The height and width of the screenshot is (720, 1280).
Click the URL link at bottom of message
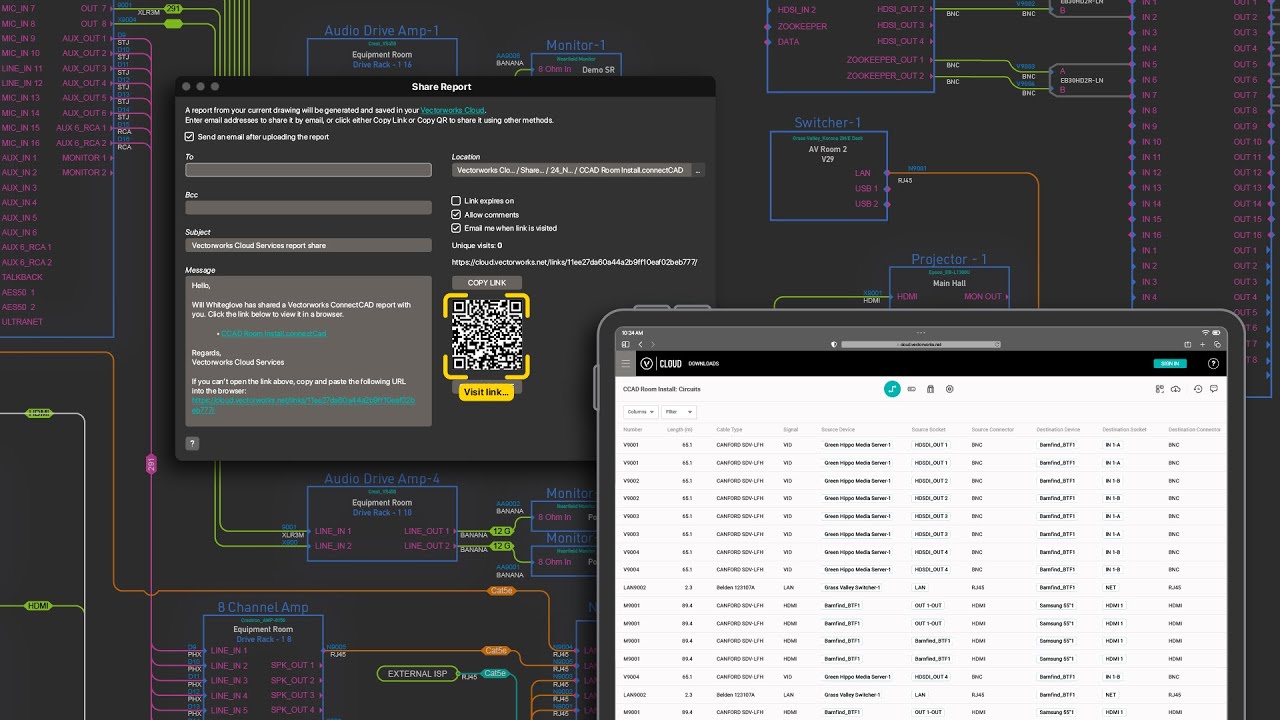click(x=303, y=404)
